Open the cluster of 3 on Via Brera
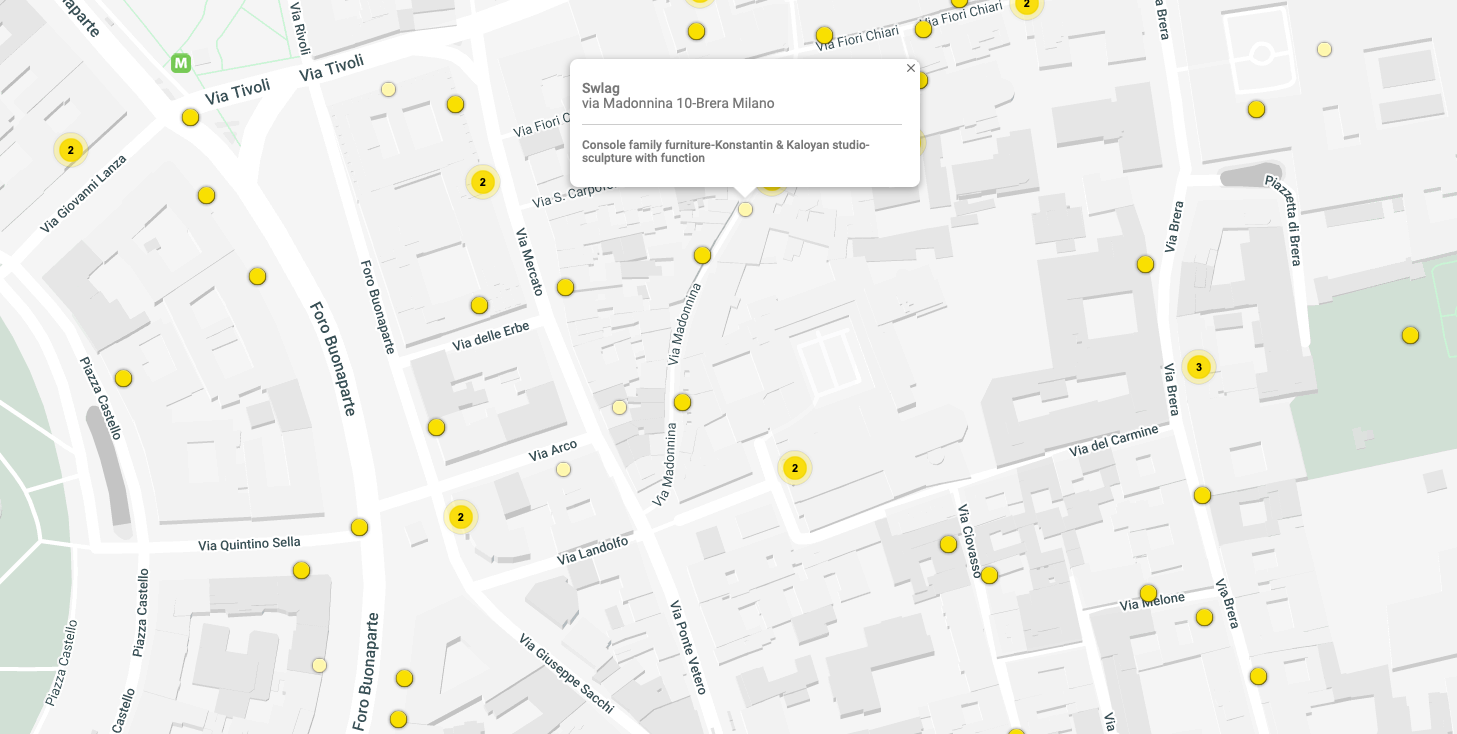This screenshot has height=734, width=1457. (x=1198, y=367)
